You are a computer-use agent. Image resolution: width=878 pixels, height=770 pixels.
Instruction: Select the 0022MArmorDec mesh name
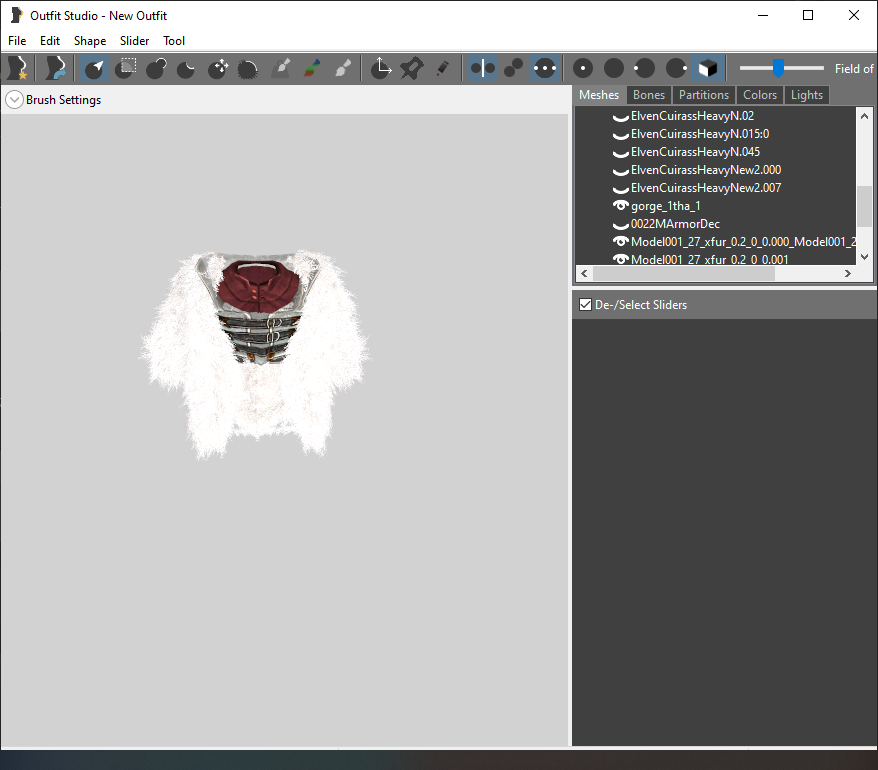point(675,223)
